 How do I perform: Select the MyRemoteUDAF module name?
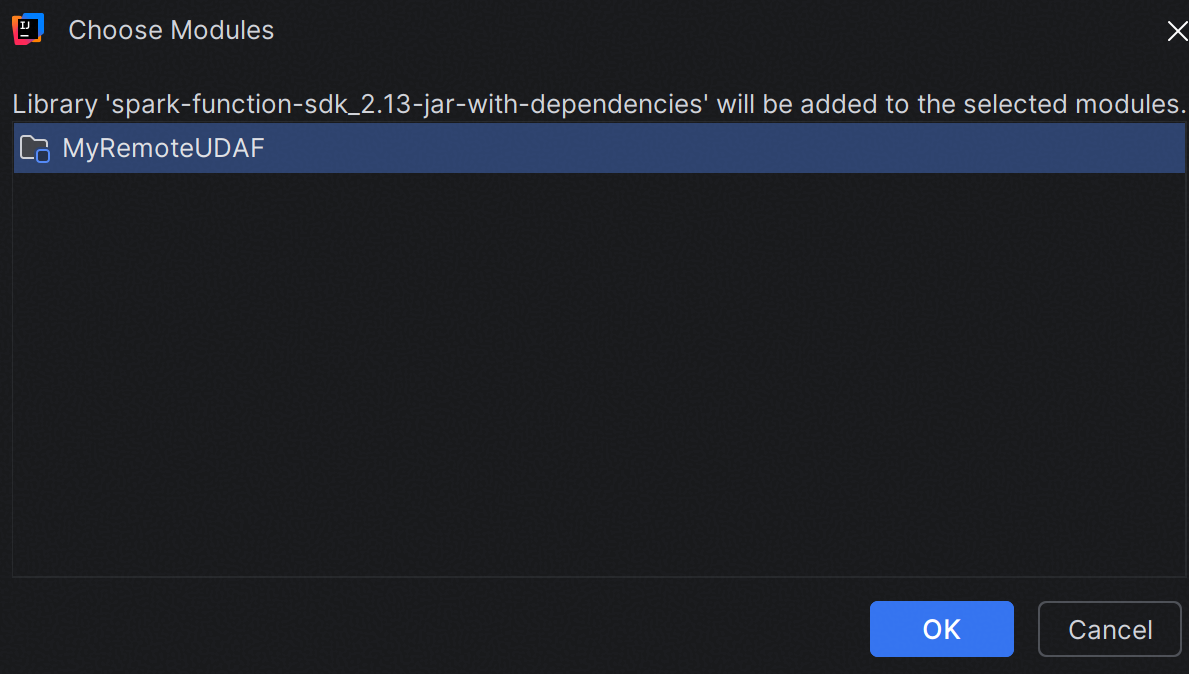(163, 148)
